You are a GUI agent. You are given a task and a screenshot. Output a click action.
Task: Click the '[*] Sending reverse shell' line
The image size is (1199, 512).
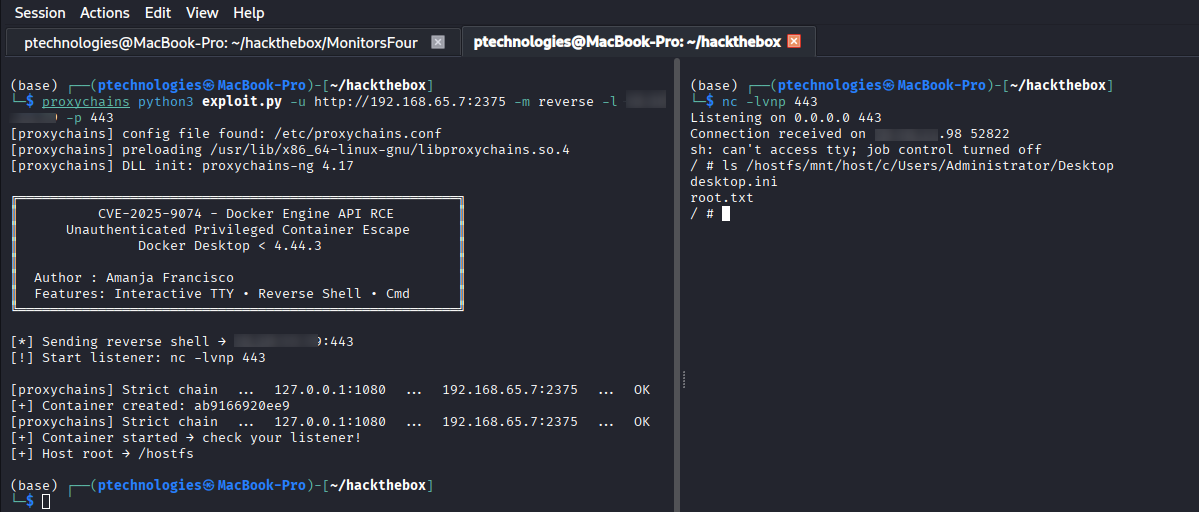(182, 342)
